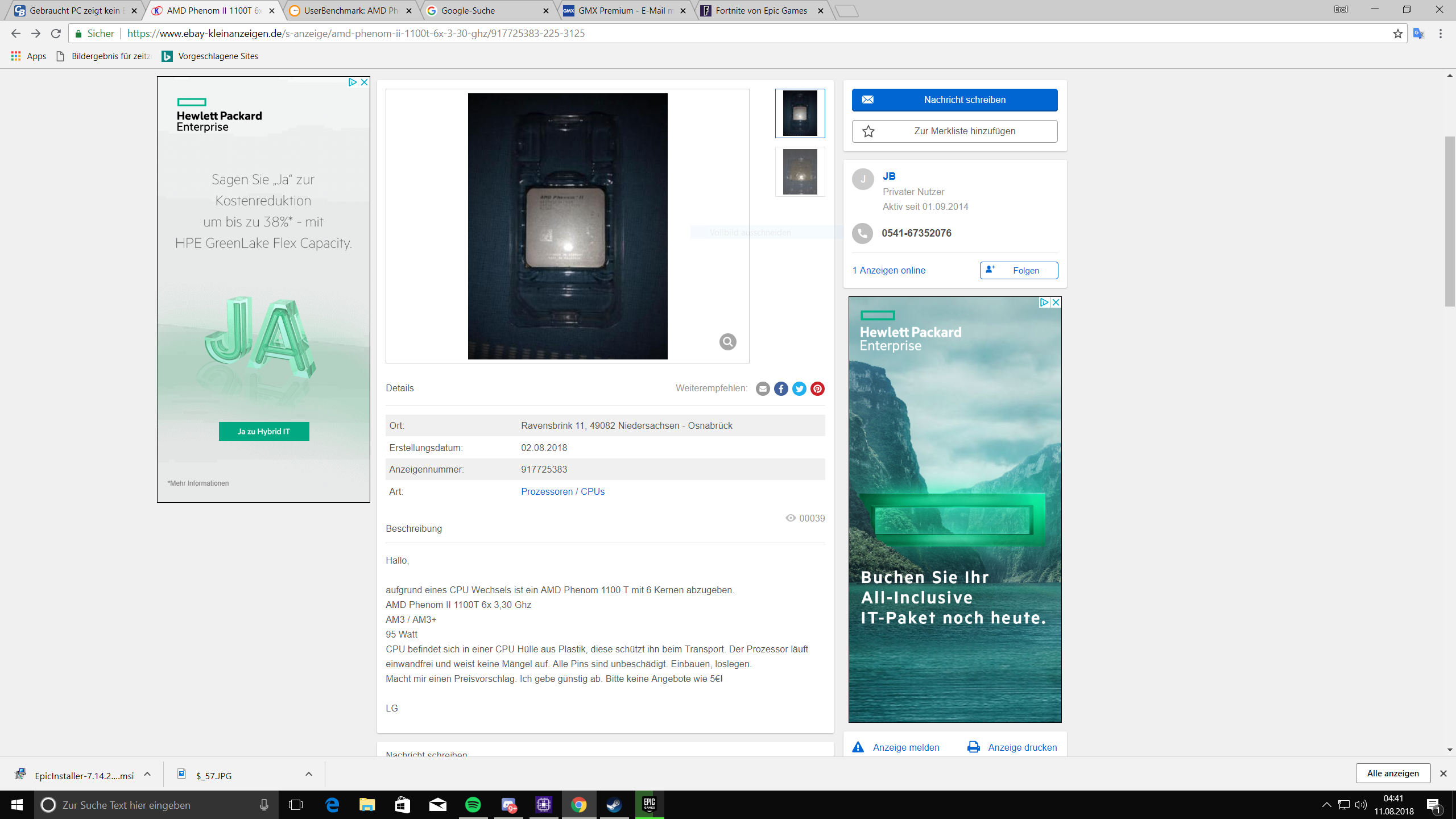Viewport: 1456px width, 819px height.
Task: Share the ad via Twitter icon
Action: click(x=799, y=388)
